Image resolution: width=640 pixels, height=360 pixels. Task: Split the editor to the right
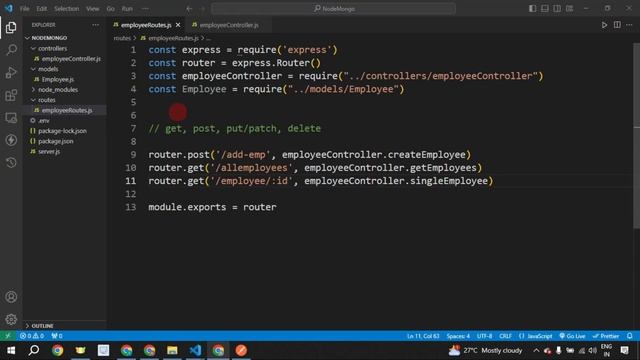point(617,25)
